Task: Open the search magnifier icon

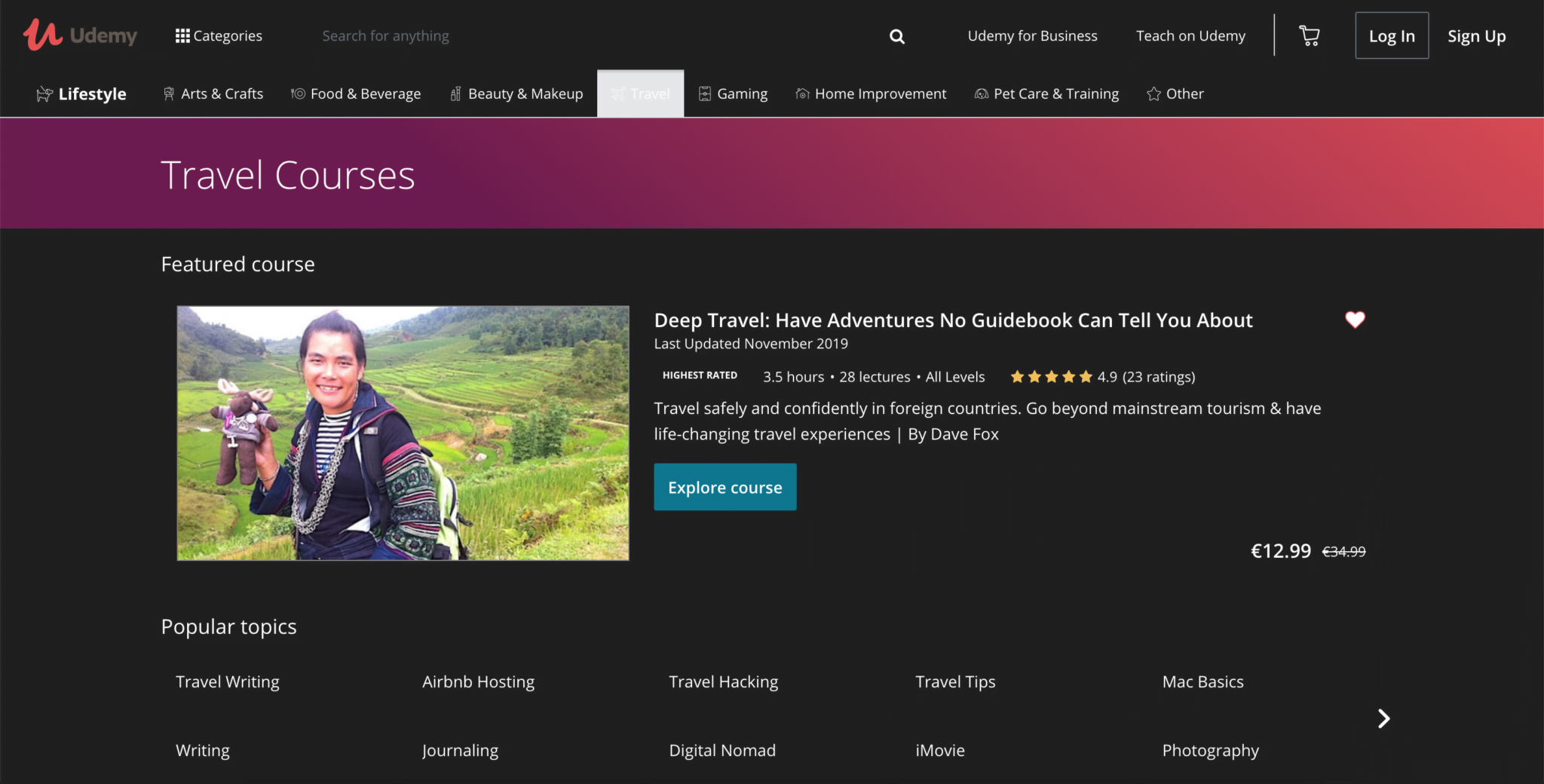Action: [896, 35]
